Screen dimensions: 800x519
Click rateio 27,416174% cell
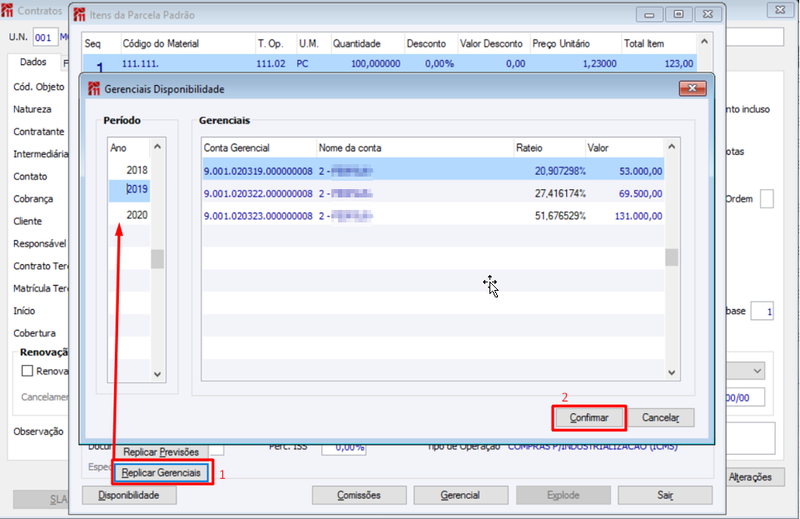click(560, 193)
